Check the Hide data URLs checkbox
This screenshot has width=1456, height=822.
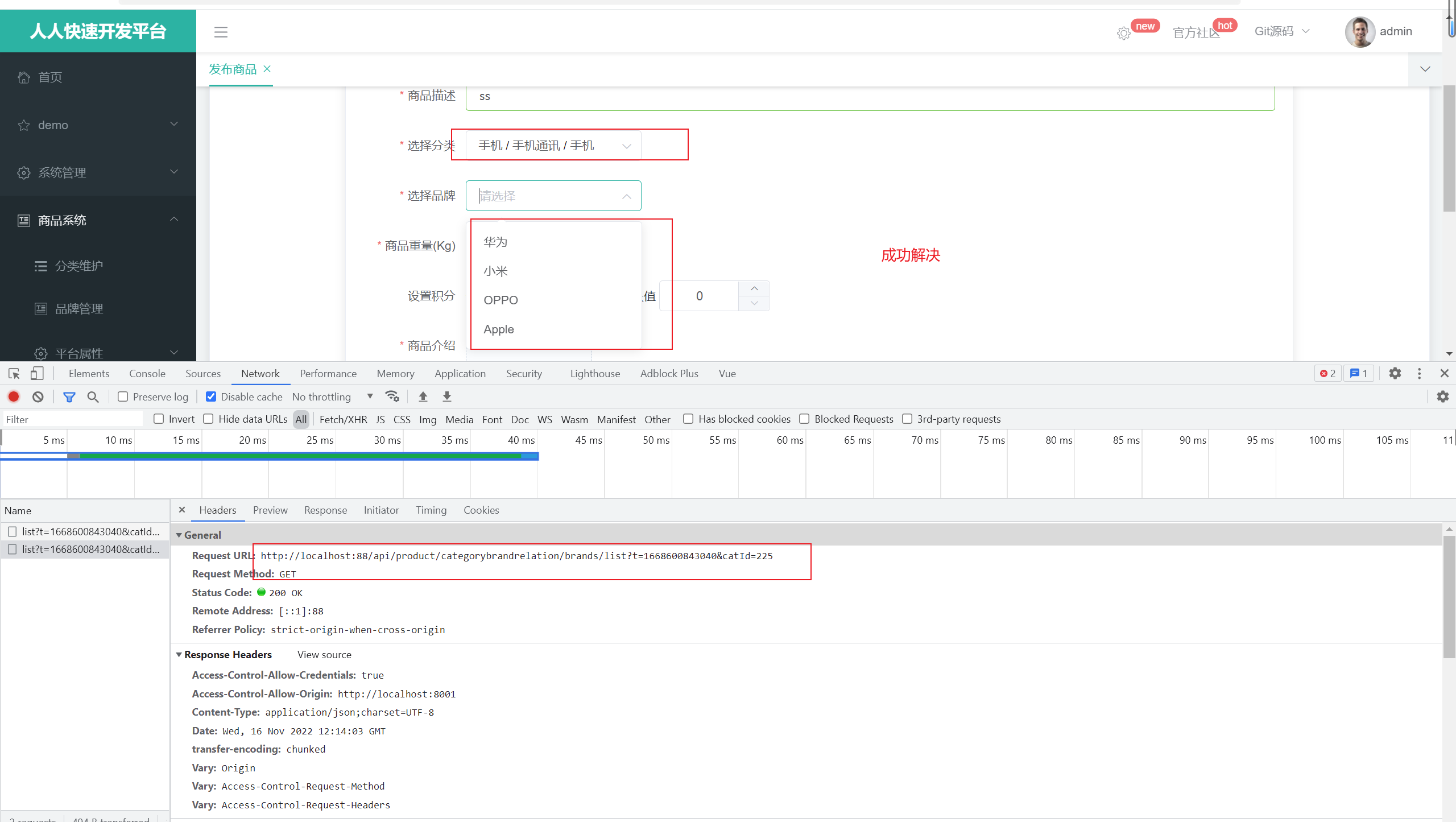(209, 419)
